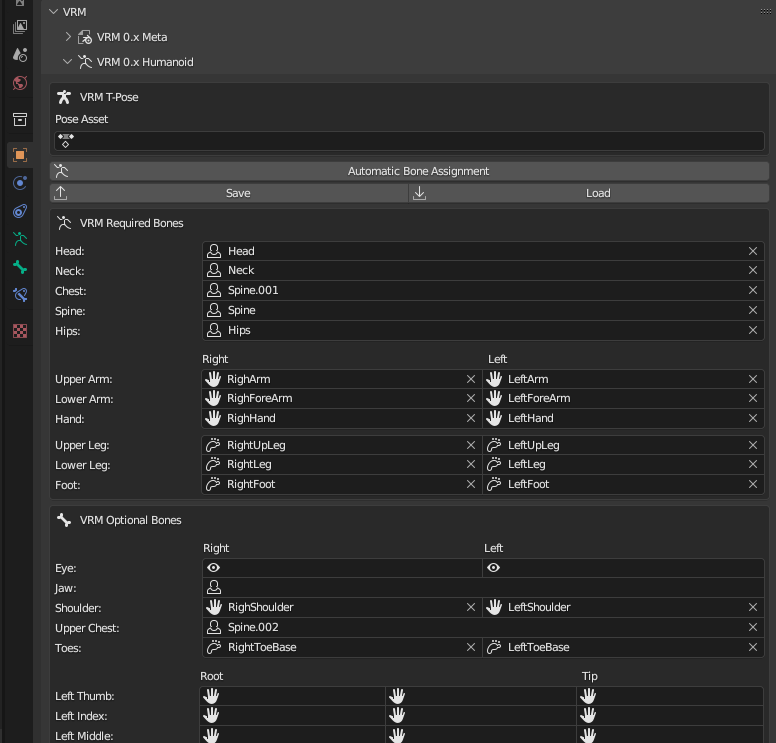Click Left Index tip bone field
Viewport: 776px width, 743px height.
pos(670,716)
